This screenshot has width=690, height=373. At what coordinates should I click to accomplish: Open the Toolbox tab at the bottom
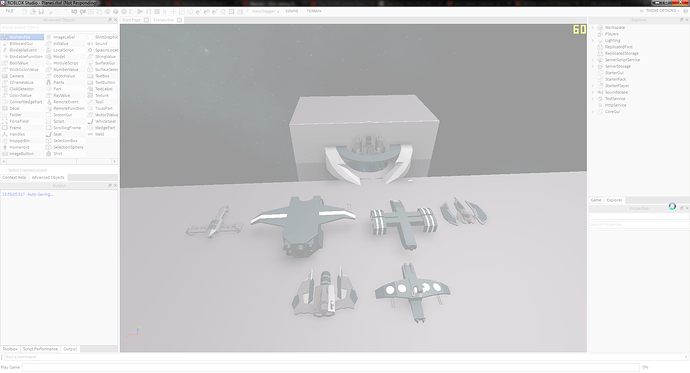(10, 349)
